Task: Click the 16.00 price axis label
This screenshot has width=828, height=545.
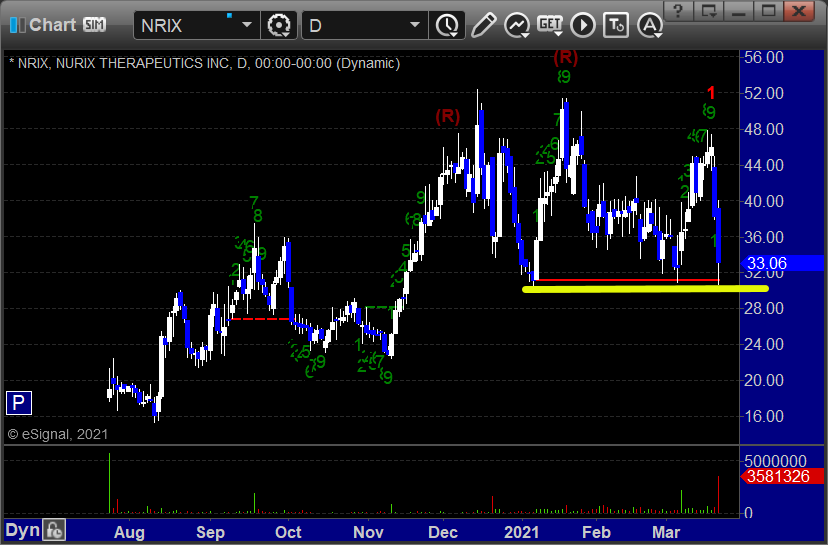Action: point(764,416)
